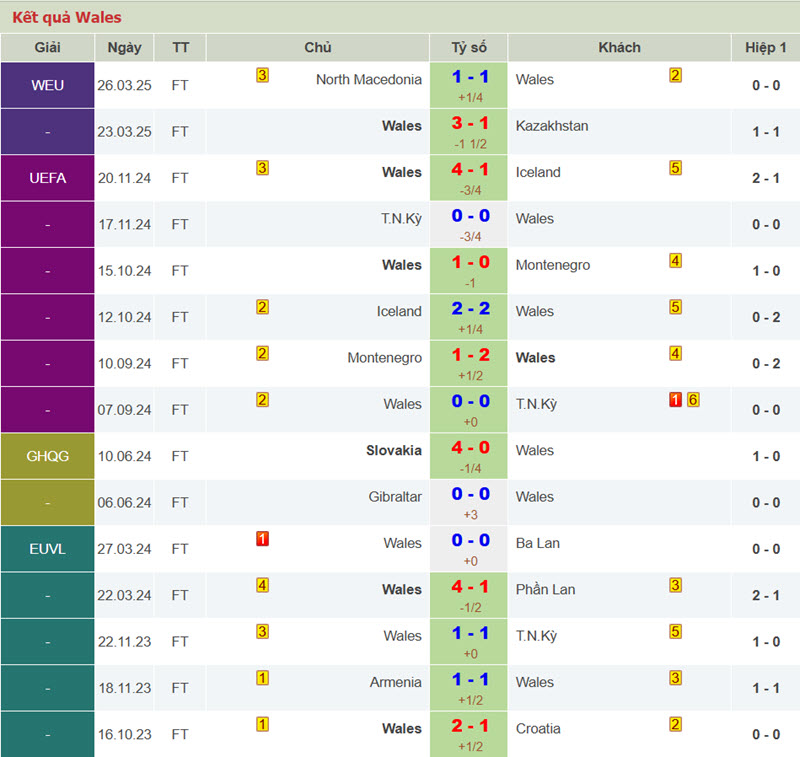Click the yellow card 4 icon beside Wales on 22.03.24

(262, 586)
